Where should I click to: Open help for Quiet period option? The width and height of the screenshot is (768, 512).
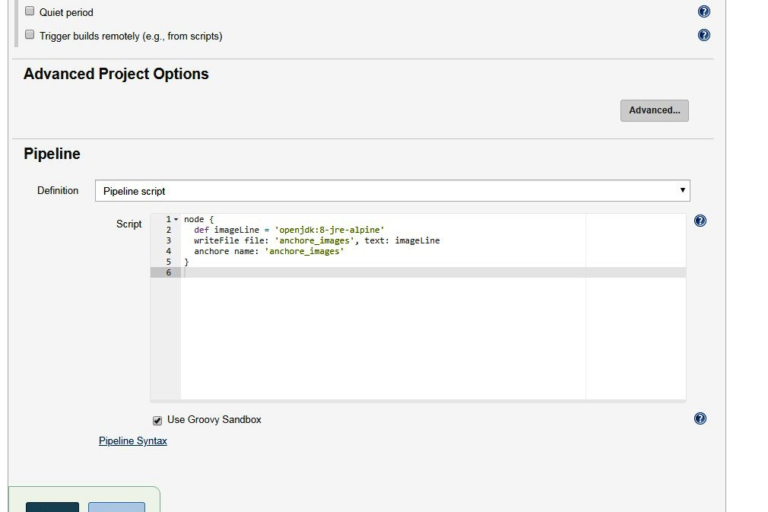pos(704,11)
